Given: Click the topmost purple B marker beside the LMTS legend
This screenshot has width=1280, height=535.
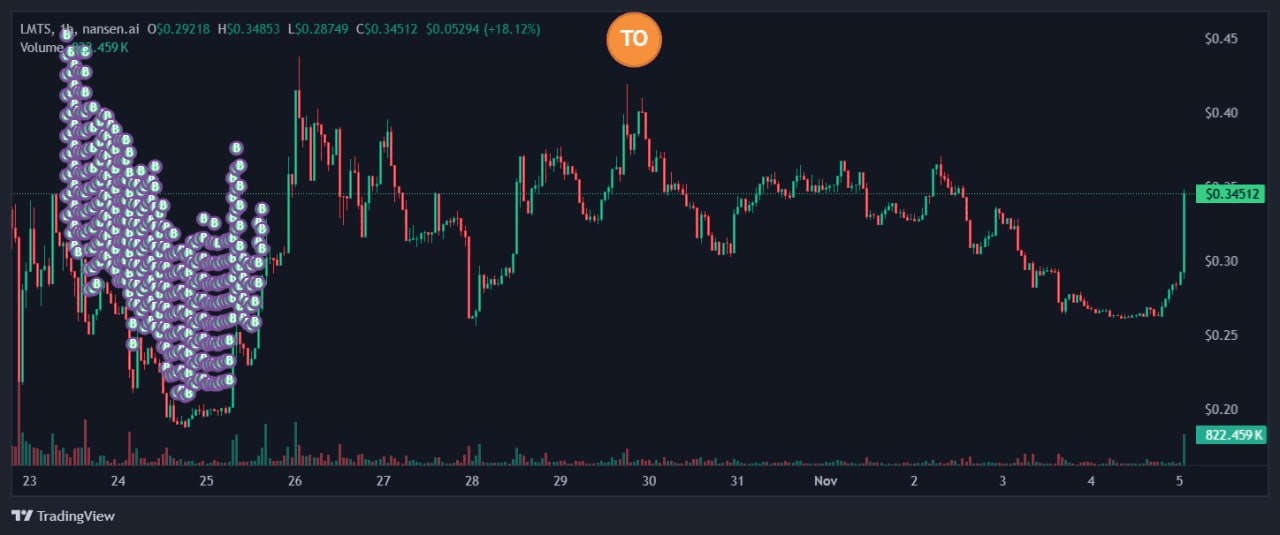Looking at the screenshot, I should pos(67,34).
